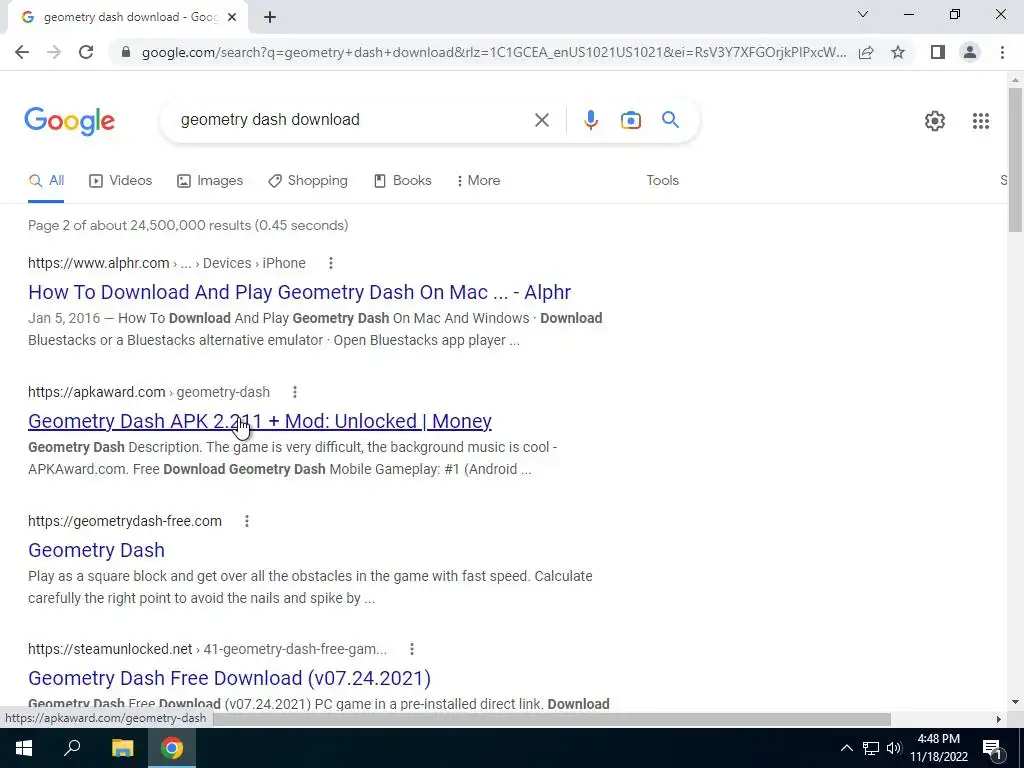The image size is (1024, 768).
Task: Open Google quick settings gear
Action: click(935, 121)
